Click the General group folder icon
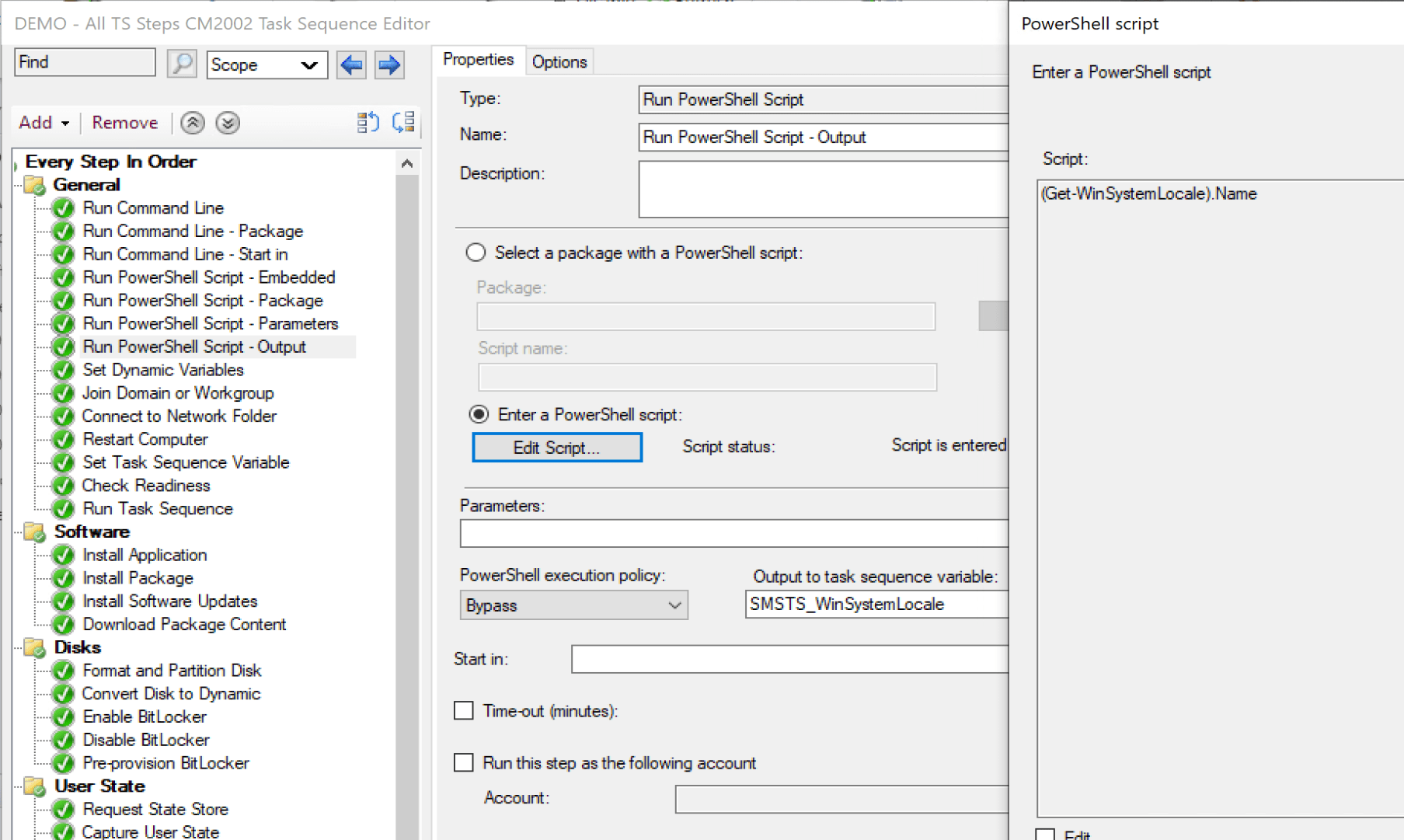This screenshot has height=840, width=1404. [33, 184]
